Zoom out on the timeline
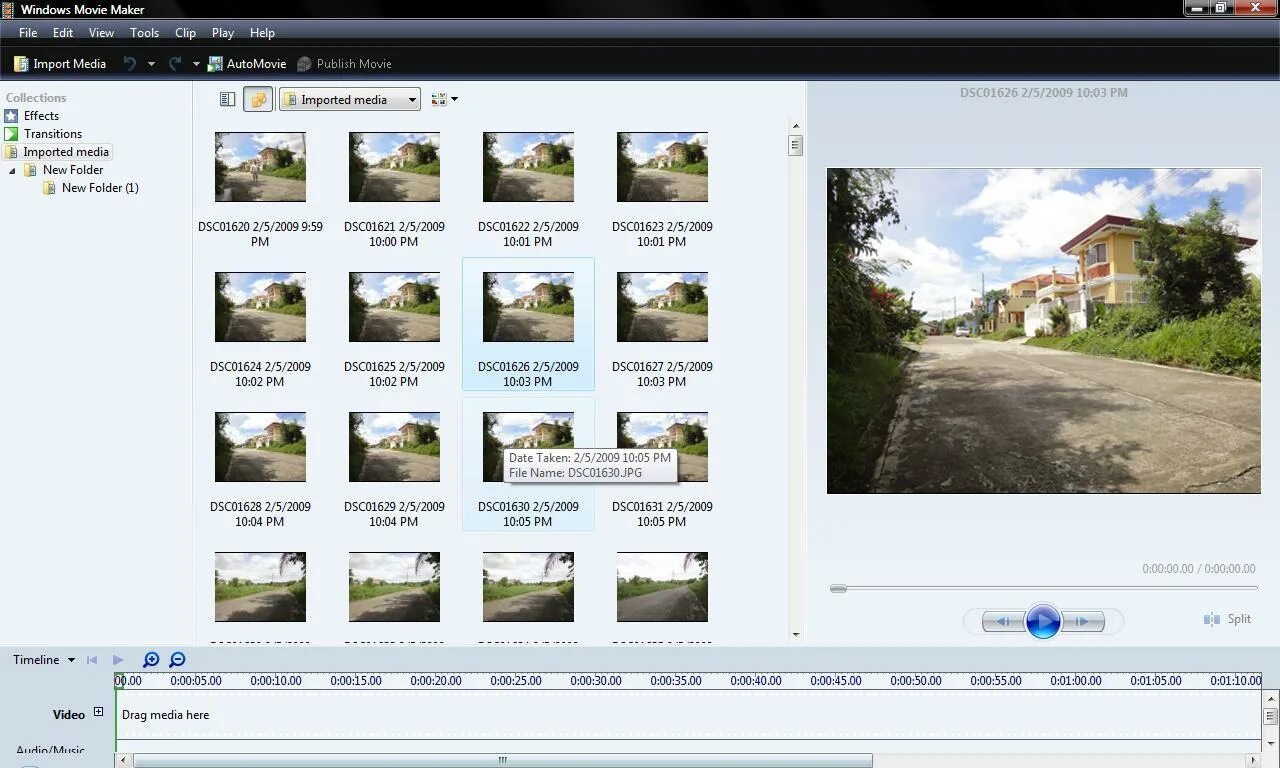Viewport: 1280px width, 768px height. 178,660
